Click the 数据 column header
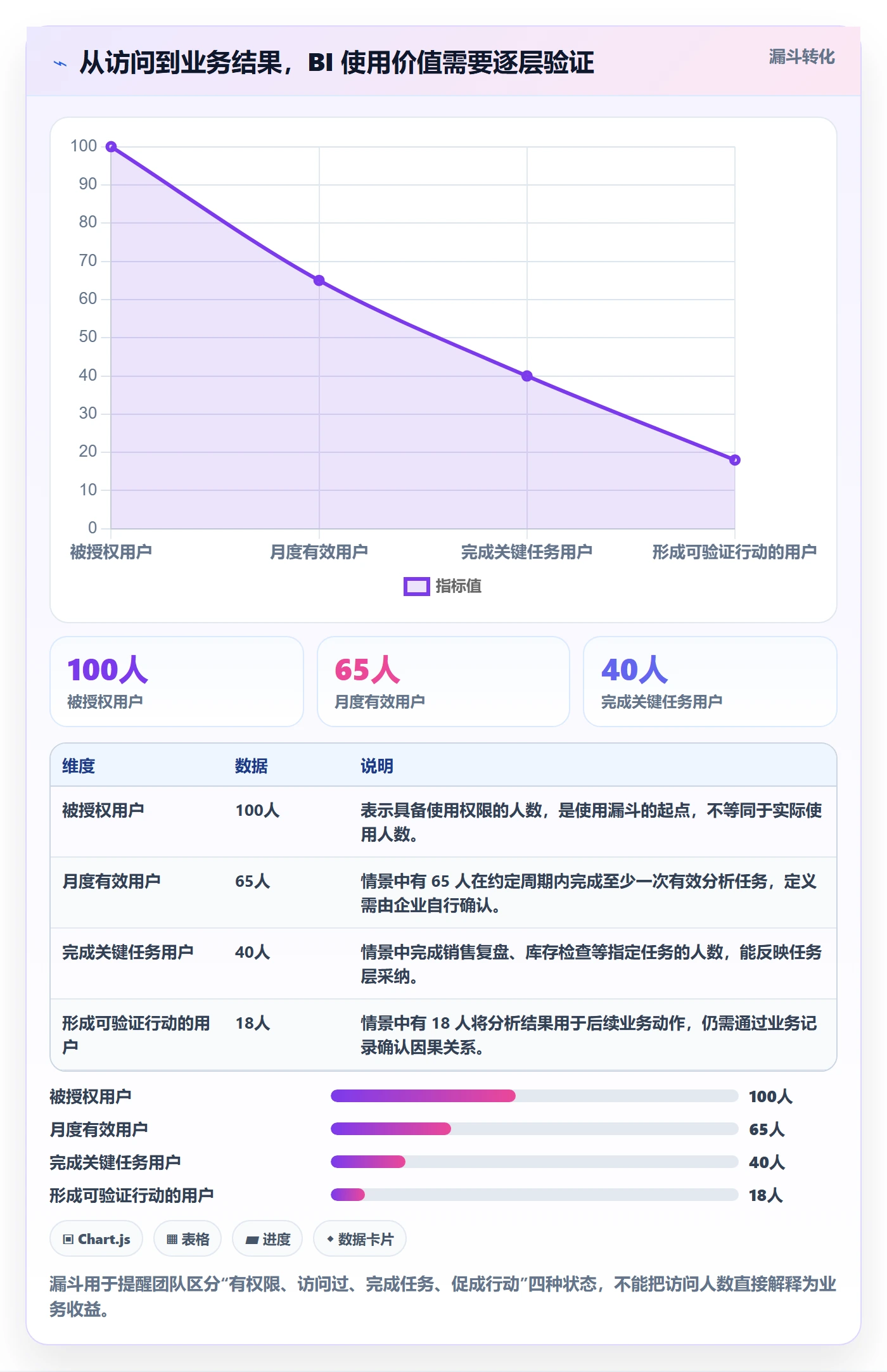Viewport: 887px width, 1372px height. tap(252, 766)
